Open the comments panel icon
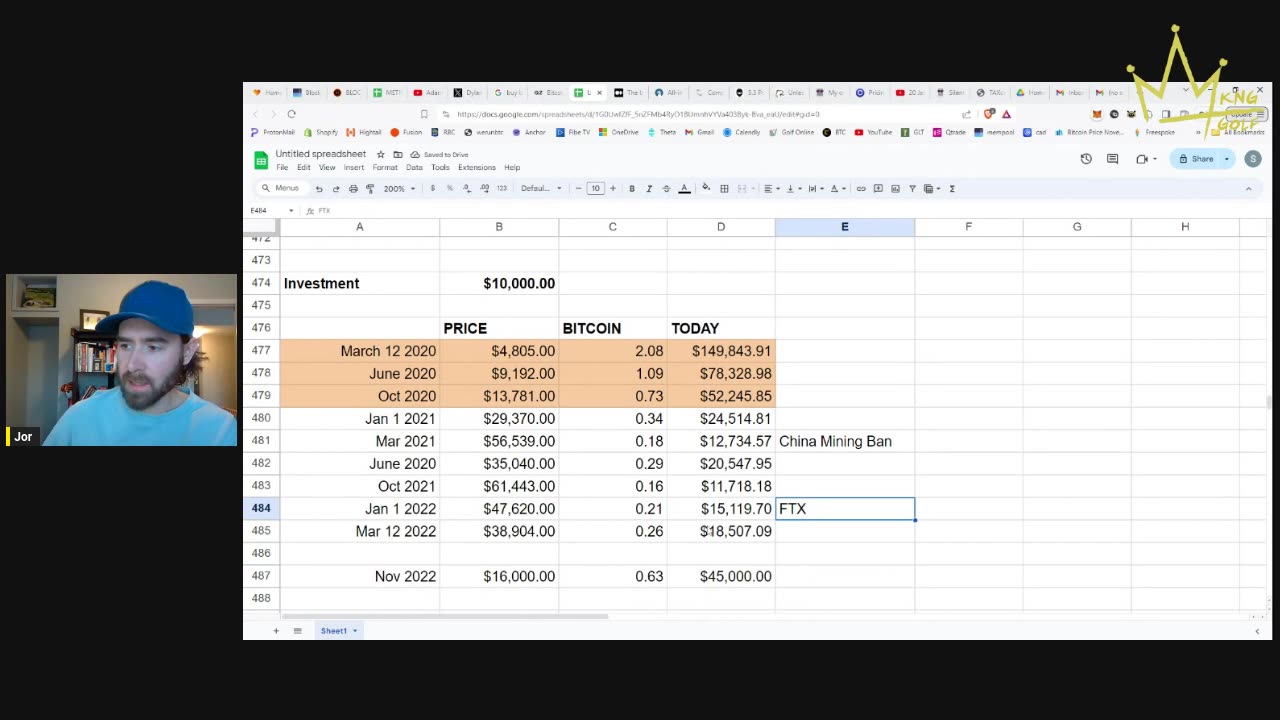Viewport: 1280px width, 720px height. pyautogui.click(x=1112, y=159)
